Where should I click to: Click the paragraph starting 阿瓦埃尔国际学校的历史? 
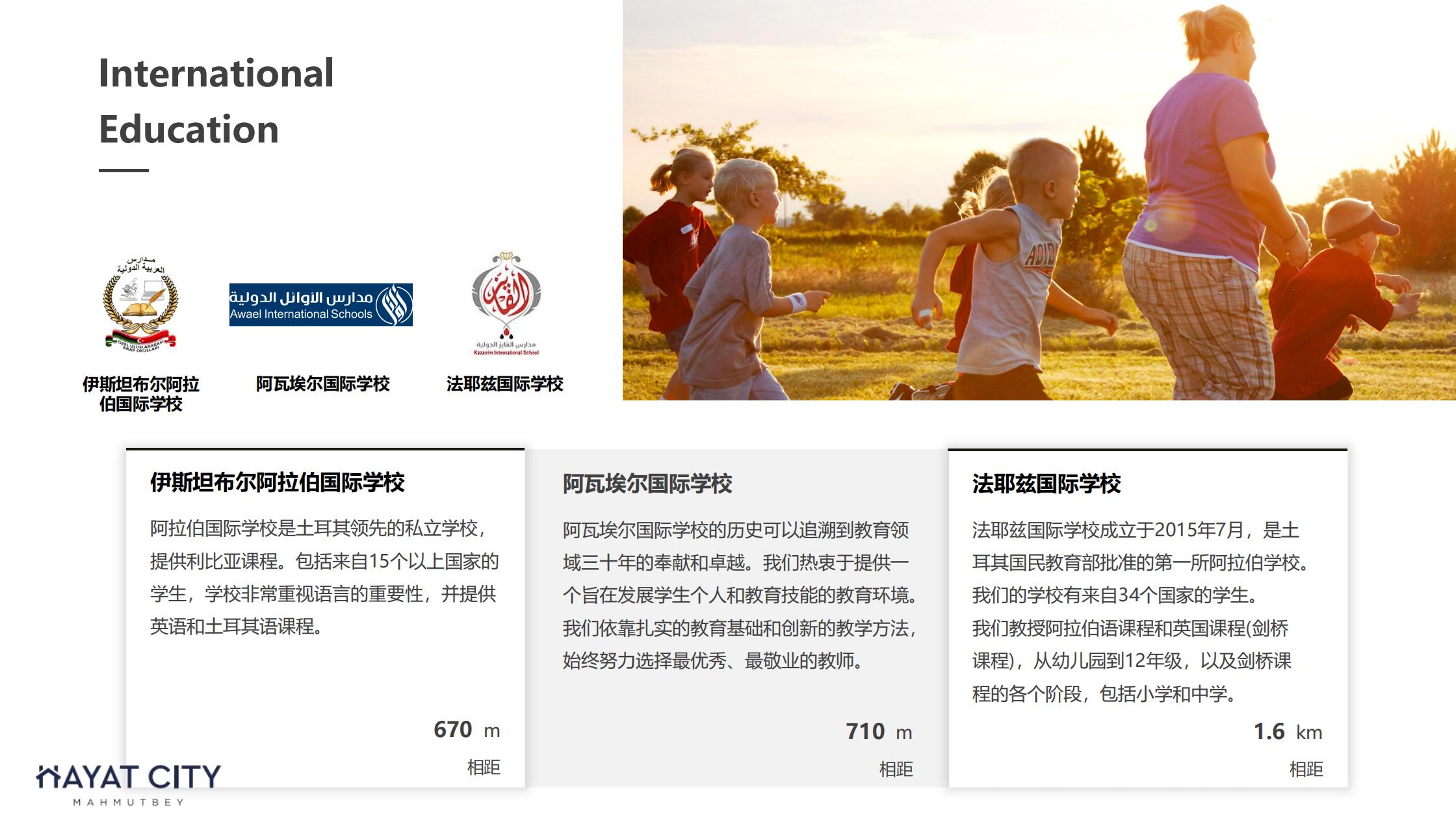(740, 595)
